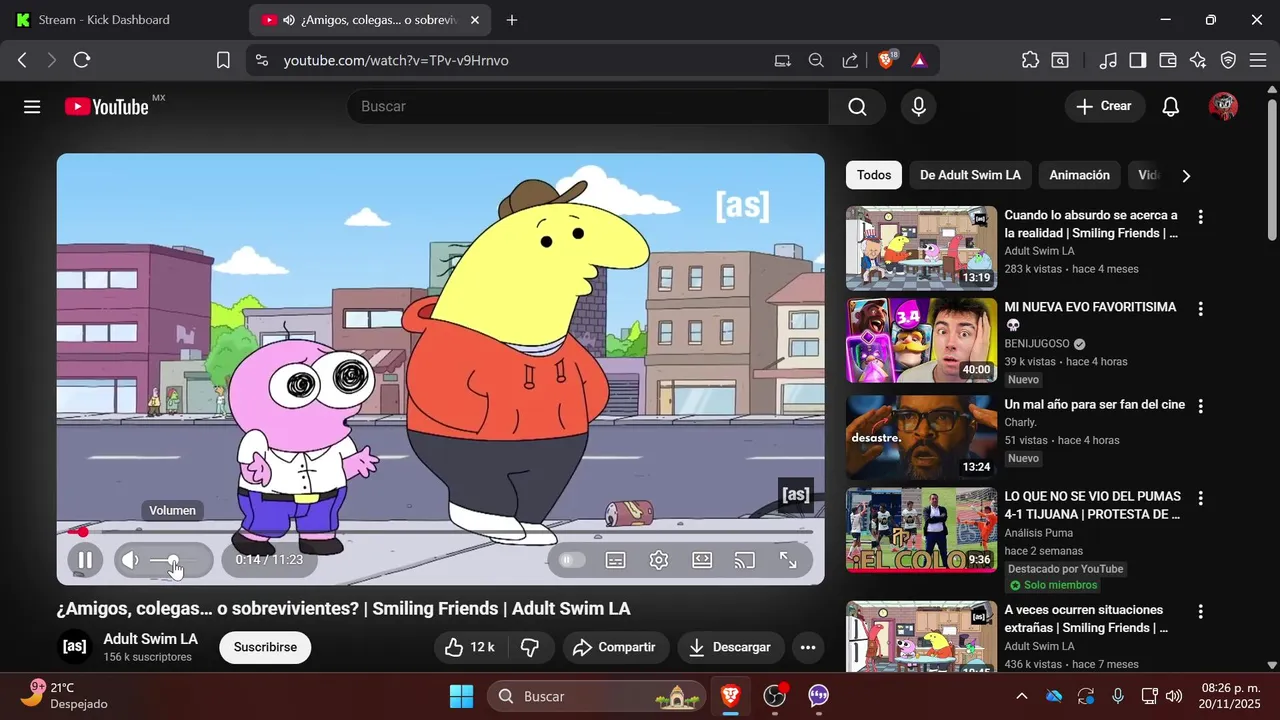The width and height of the screenshot is (1280, 720).
Task: Open Brave from the taskbar
Action: (731, 696)
